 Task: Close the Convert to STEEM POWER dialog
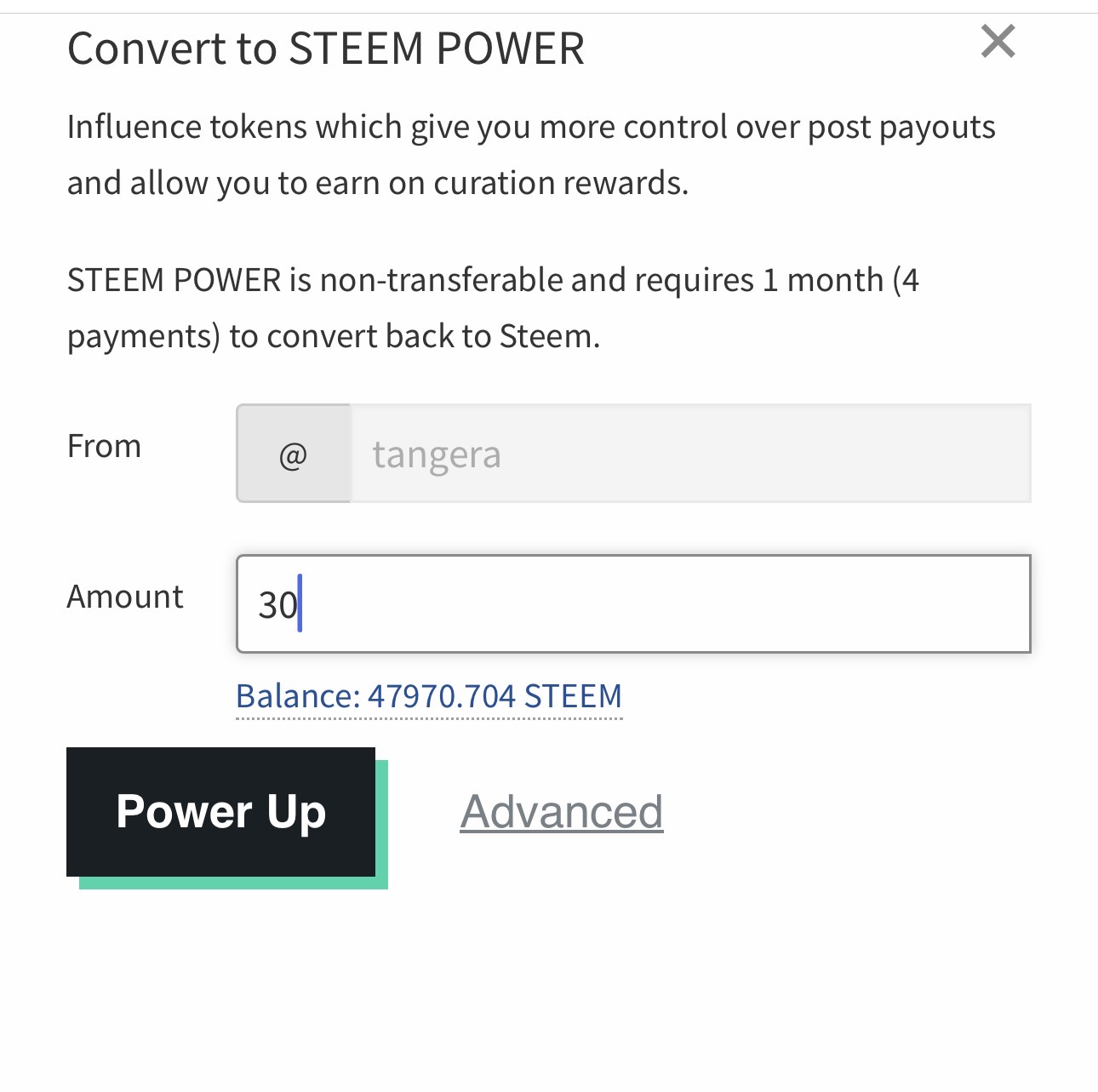998,41
